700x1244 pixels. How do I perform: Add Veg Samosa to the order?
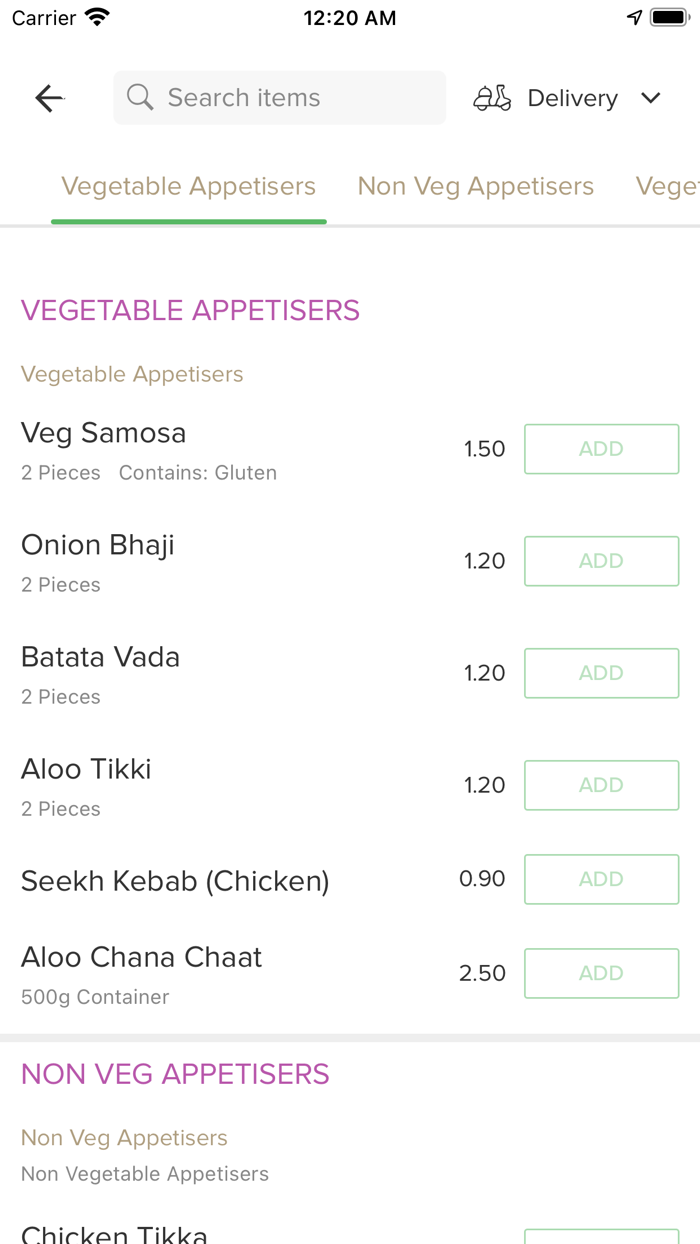coord(602,449)
